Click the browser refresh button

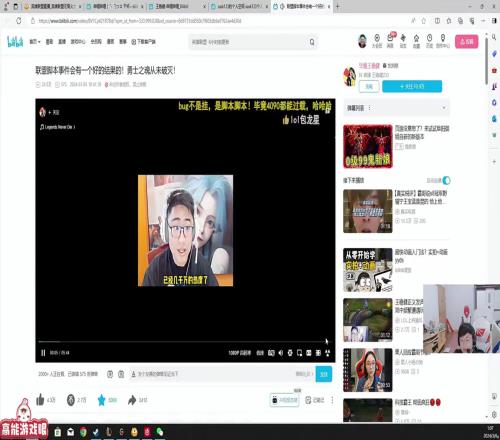19,21
